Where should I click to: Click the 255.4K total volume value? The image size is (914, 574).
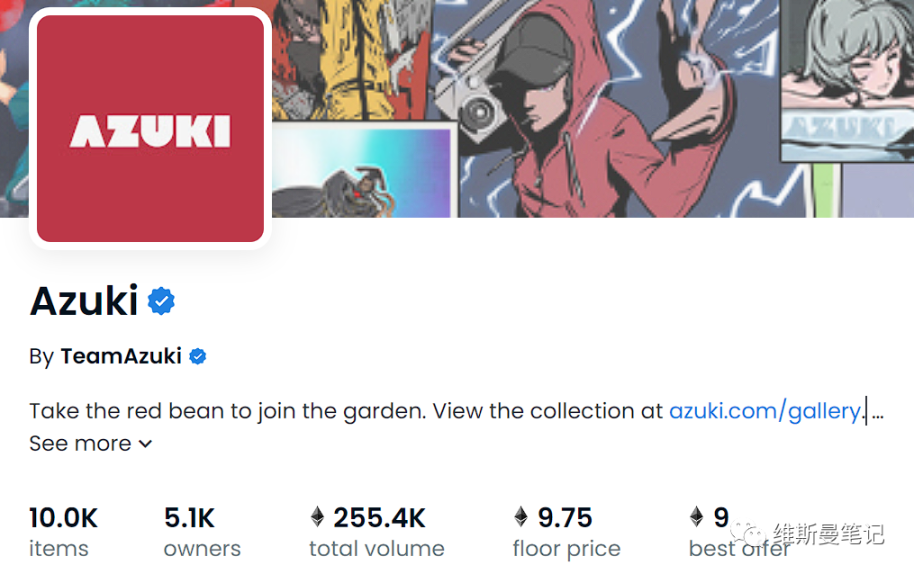[379, 517]
